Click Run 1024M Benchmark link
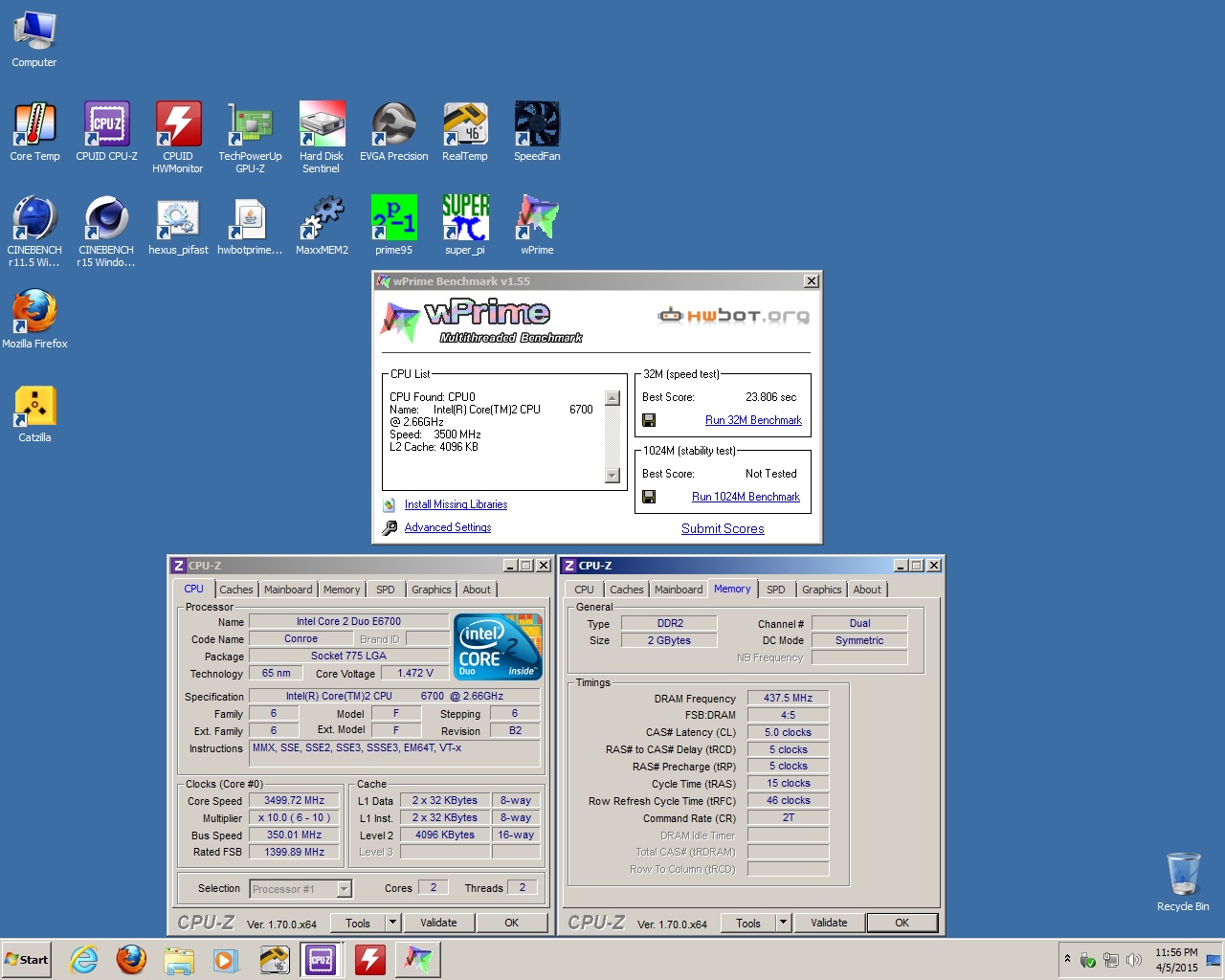1225x980 pixels. pyautogui.click(x=746, y=497)
